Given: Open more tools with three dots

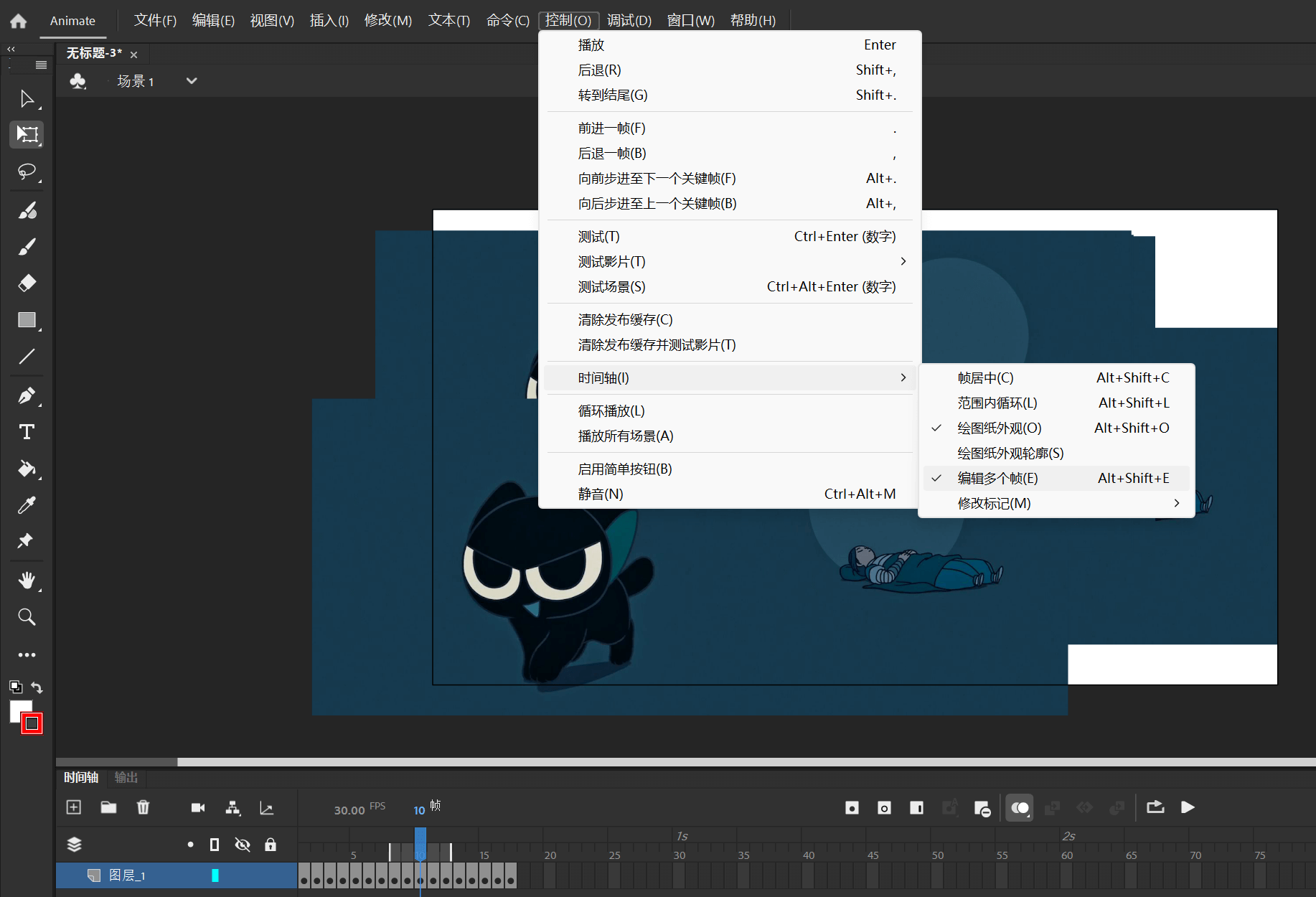Looking at the screenshot, I should click(27, 654).
